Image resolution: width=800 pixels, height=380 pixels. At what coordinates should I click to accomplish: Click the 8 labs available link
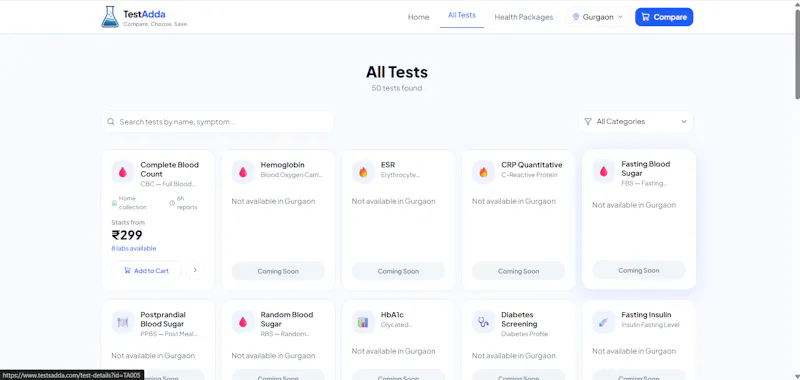(134, 248)
